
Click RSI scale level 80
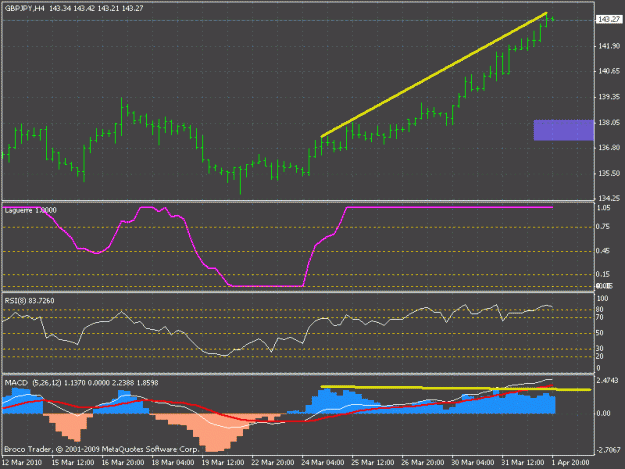click(599, 309)
